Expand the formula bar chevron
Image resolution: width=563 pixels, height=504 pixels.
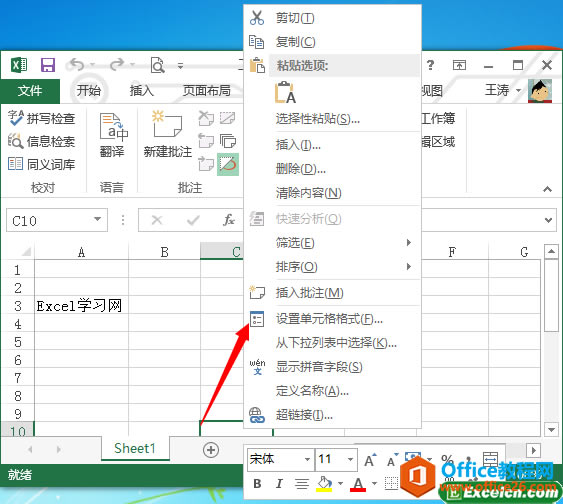click(548, 220)
